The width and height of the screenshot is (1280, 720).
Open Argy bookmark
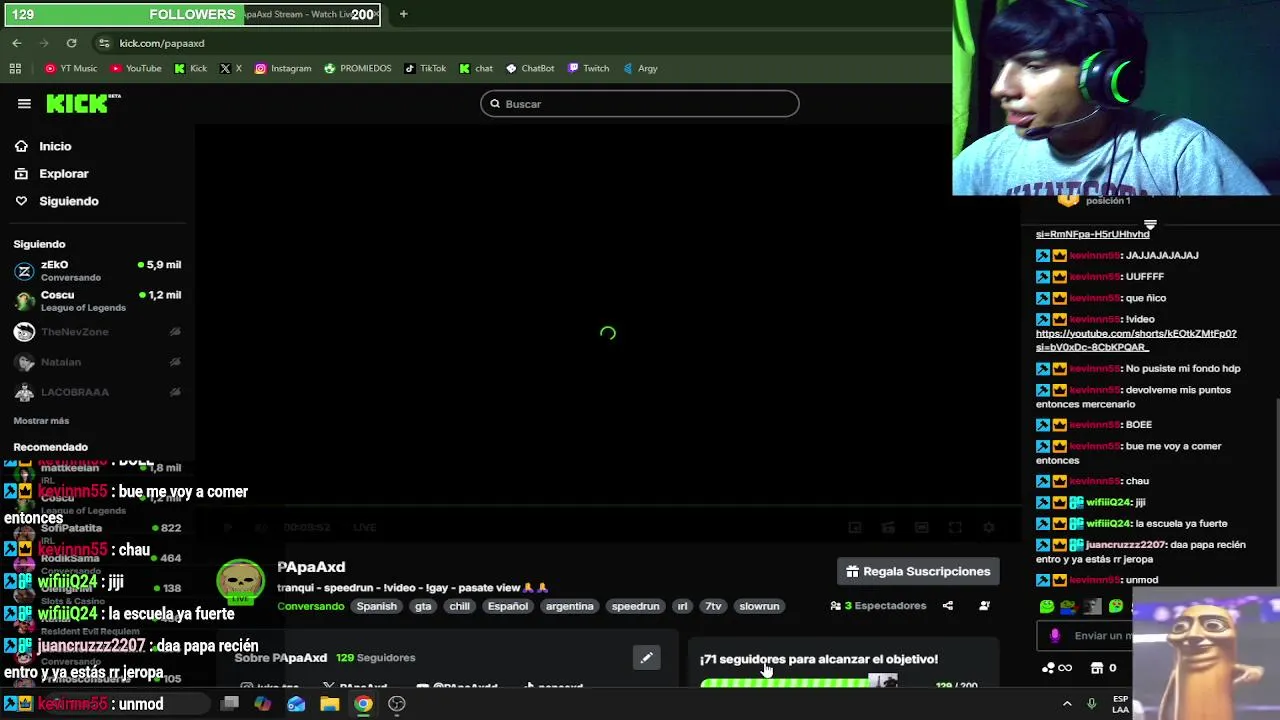pos(640,68)
